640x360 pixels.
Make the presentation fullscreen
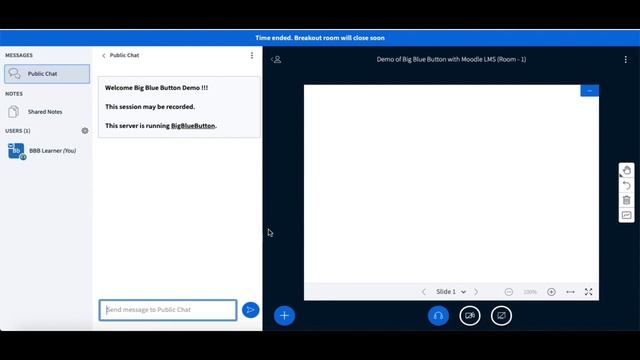588,292
